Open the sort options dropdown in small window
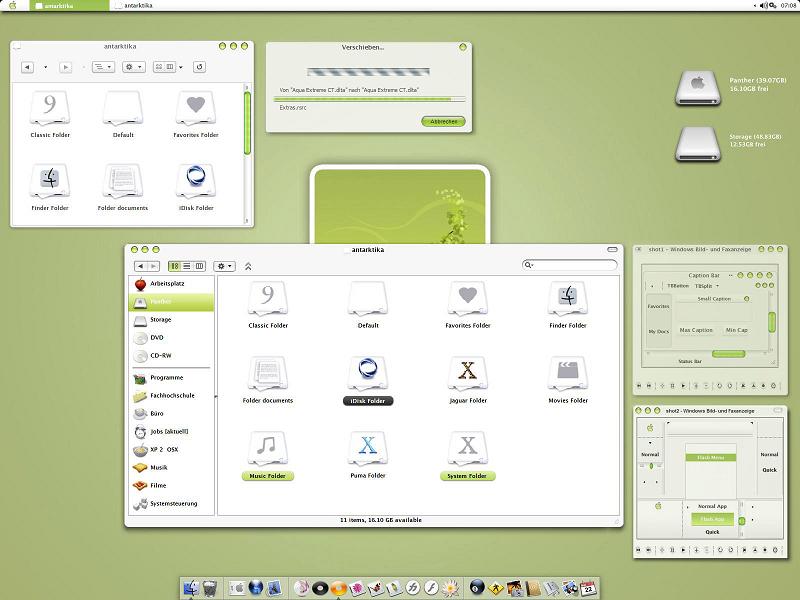Image resolution: width=800 pixels, height=600 pixels. click(x=103, y=67)
